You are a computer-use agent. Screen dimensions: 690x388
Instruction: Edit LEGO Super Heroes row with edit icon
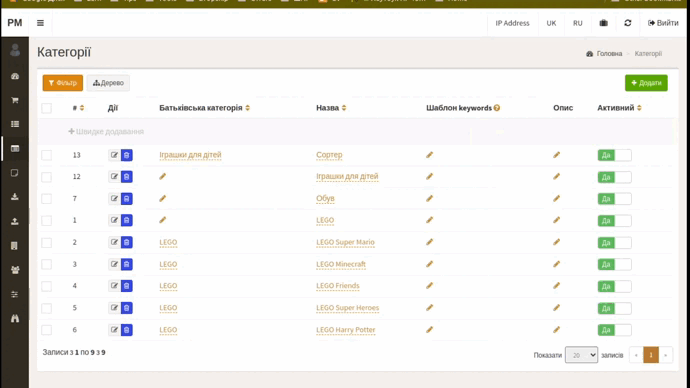click(114, 307)
